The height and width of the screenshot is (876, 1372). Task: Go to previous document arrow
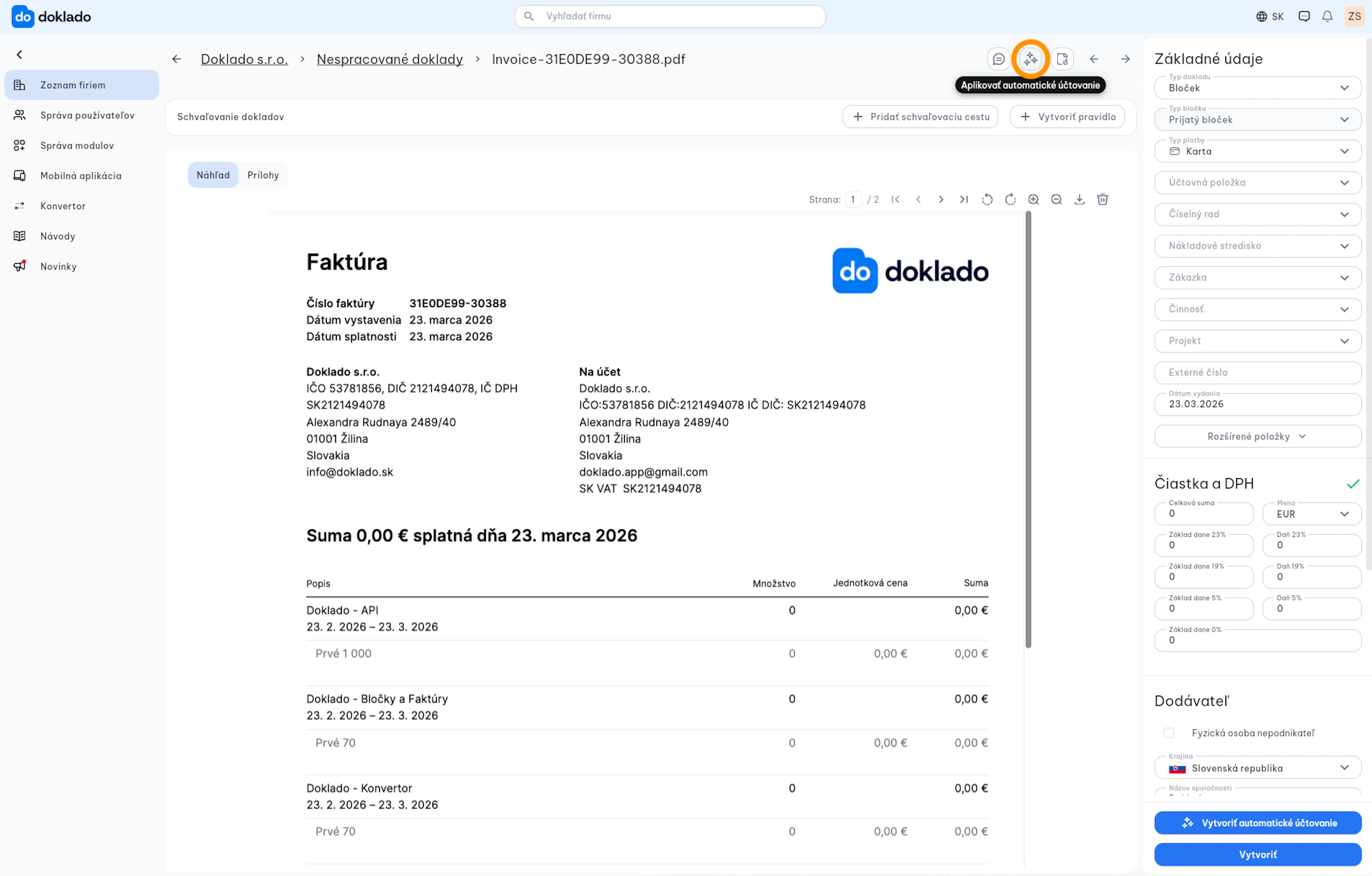click(1094, 59)
